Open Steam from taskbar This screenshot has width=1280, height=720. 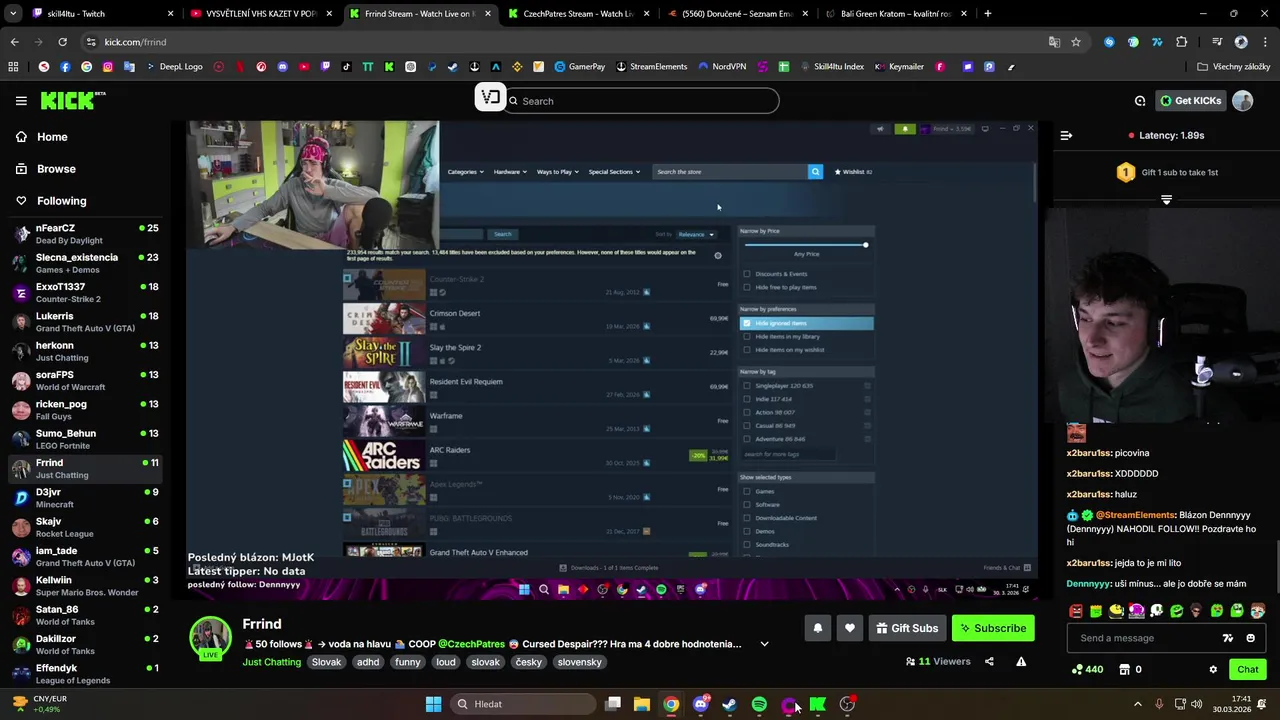point(730,704)
